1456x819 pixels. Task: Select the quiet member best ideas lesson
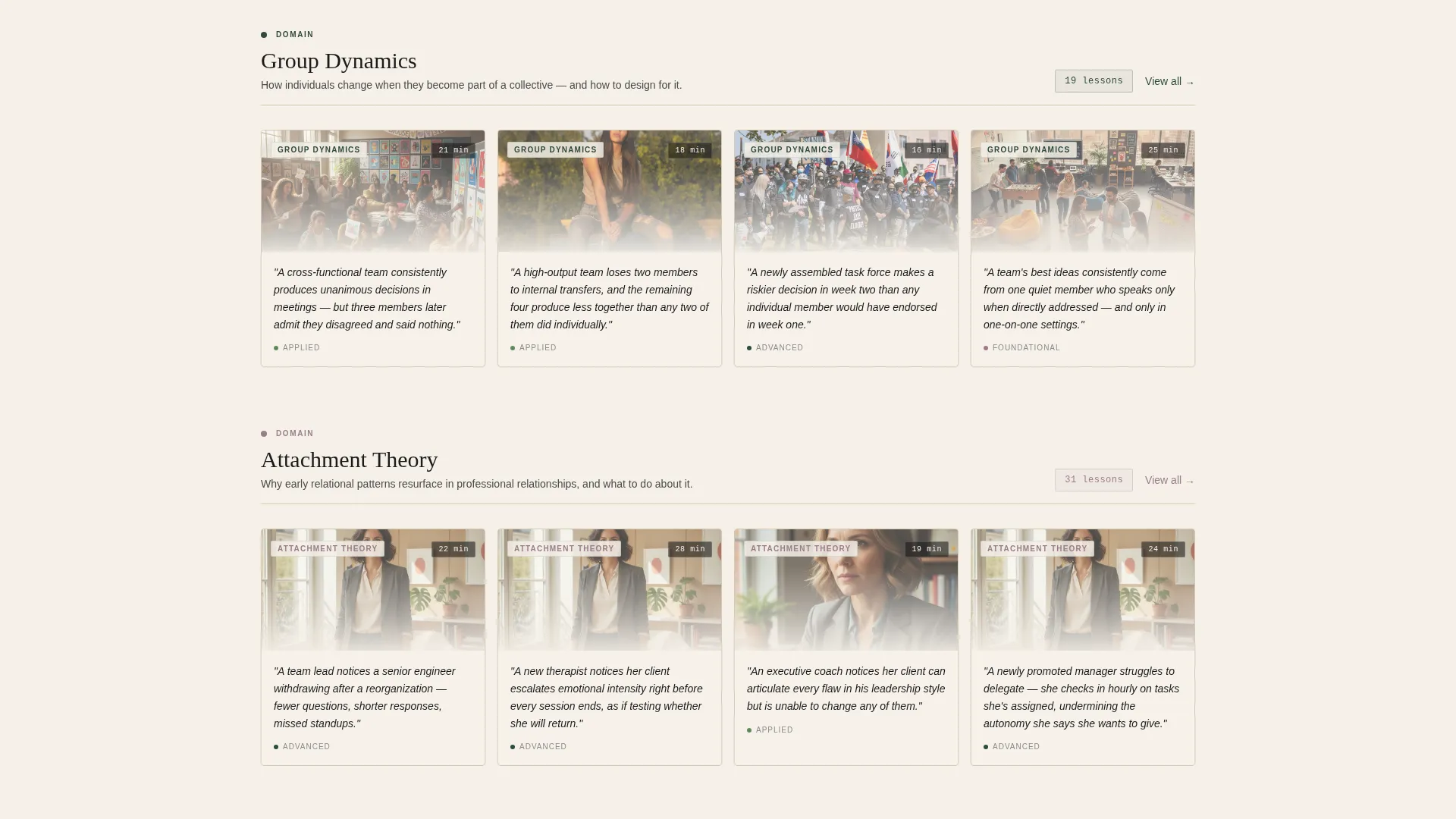pos(1079,299)
